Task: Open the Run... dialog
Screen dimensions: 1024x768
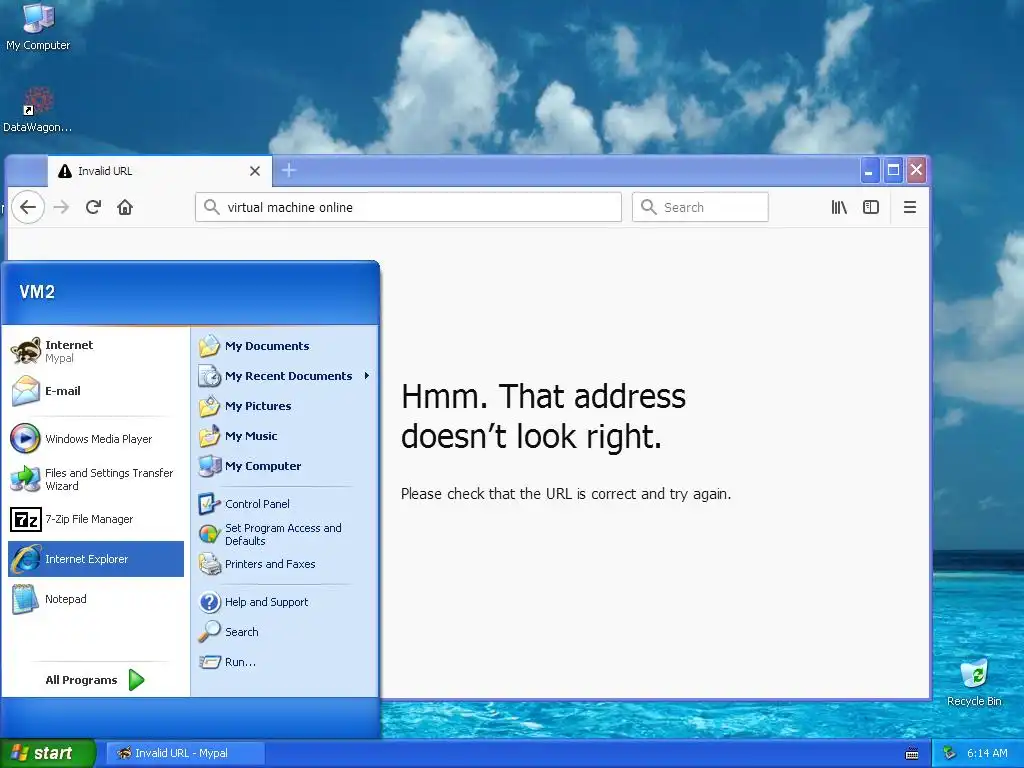Action: click(284, 662)
